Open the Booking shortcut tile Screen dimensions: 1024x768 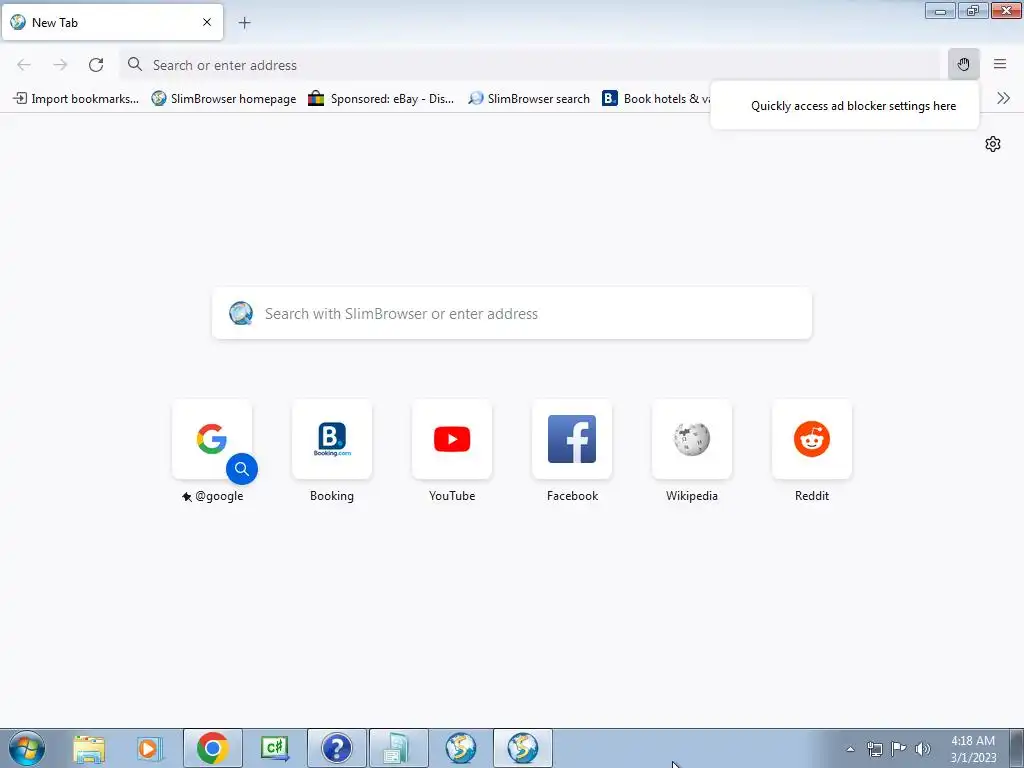tap(332, 439)
